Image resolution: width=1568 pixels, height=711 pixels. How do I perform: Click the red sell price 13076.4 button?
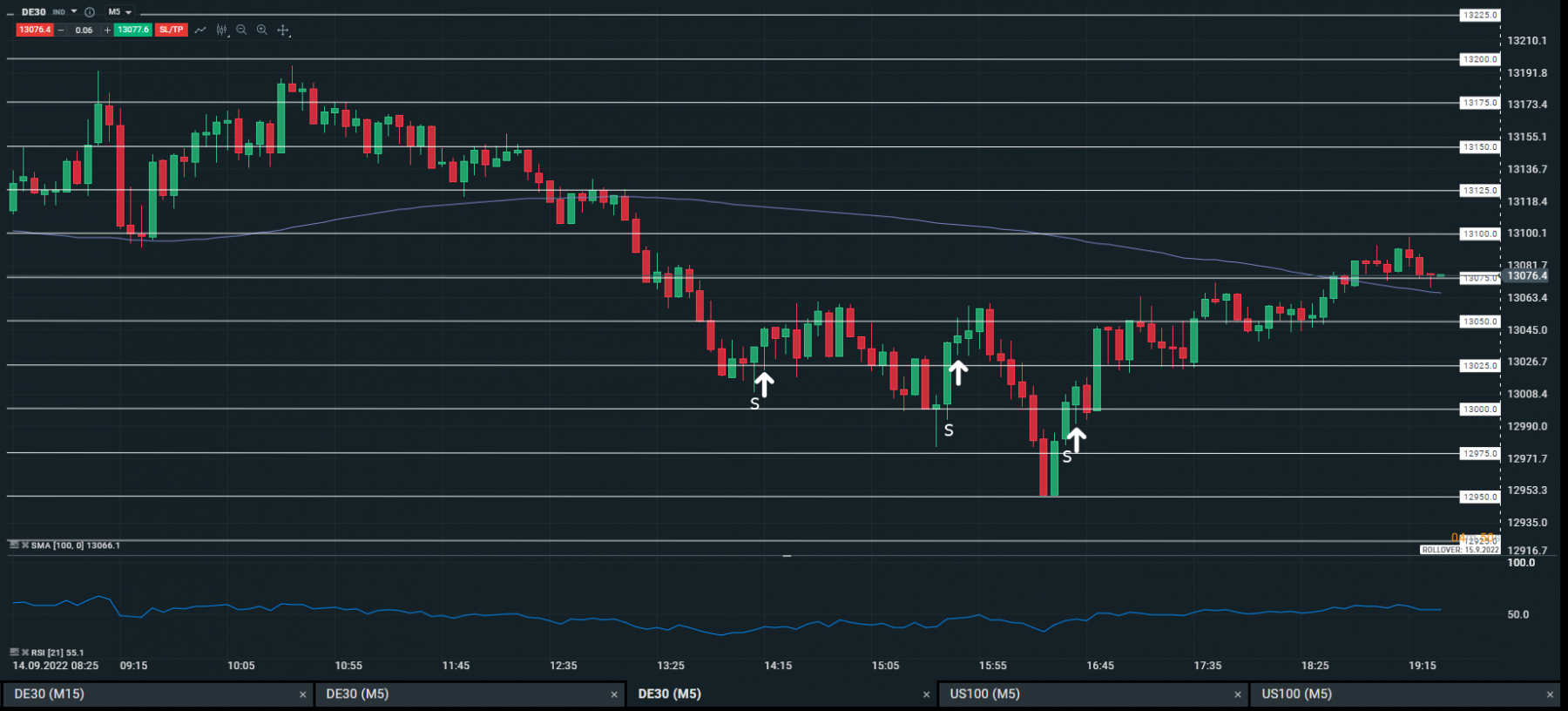tap(35, 30)
